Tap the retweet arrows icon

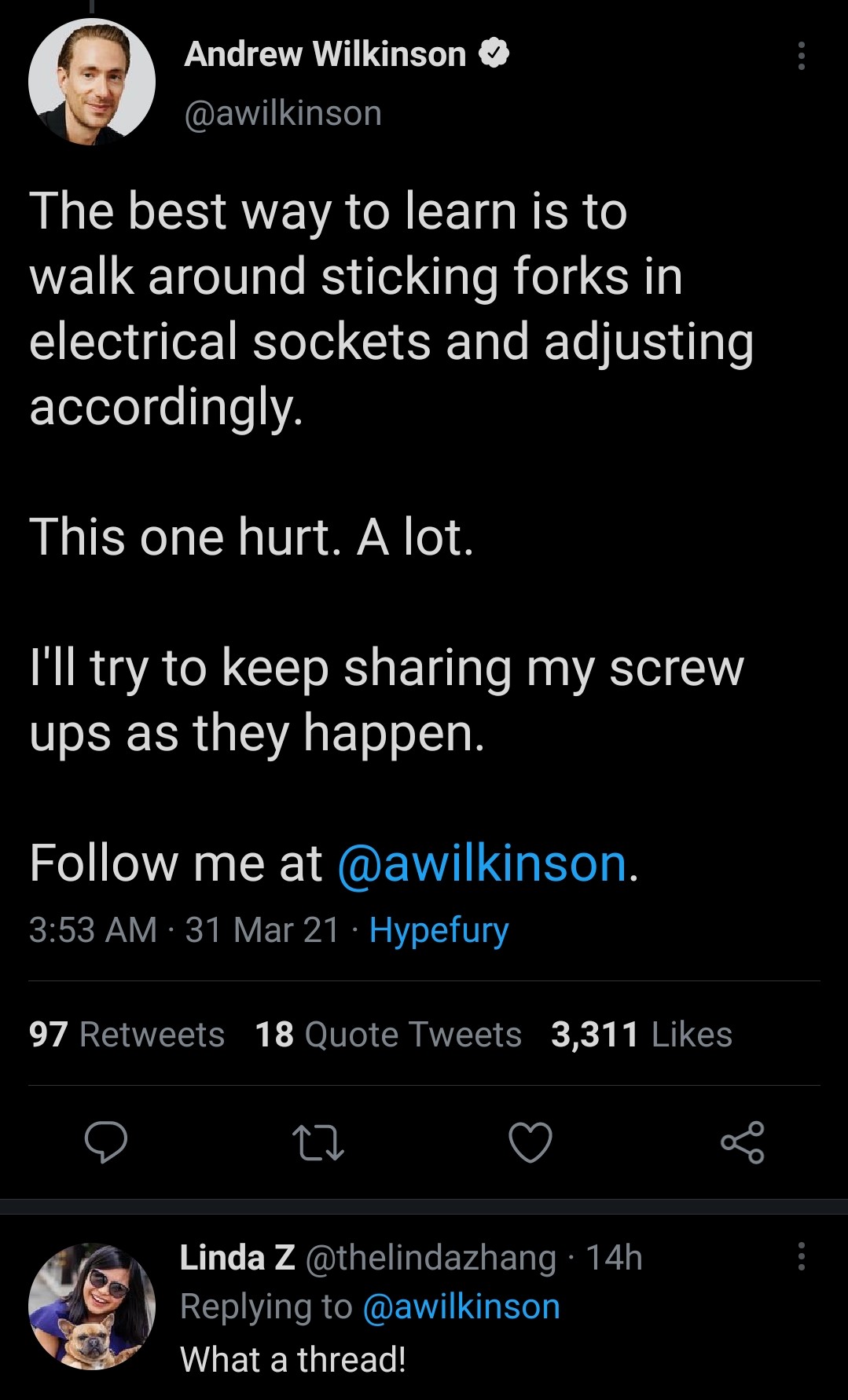pyautogui.click(x=318, y=1142)
